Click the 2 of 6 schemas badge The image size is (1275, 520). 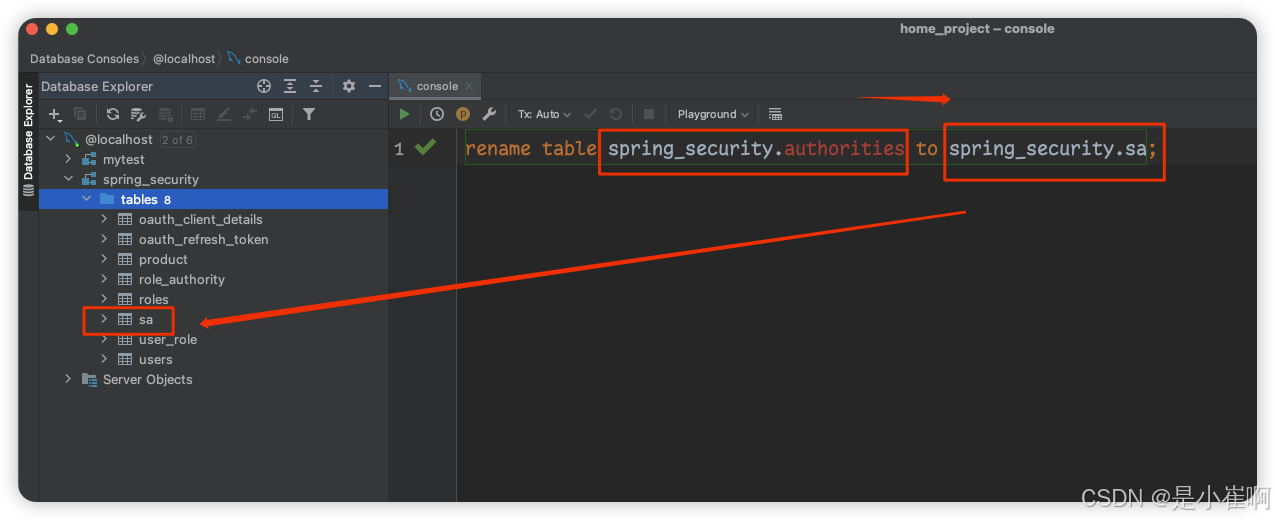click(x=177, y=140)
